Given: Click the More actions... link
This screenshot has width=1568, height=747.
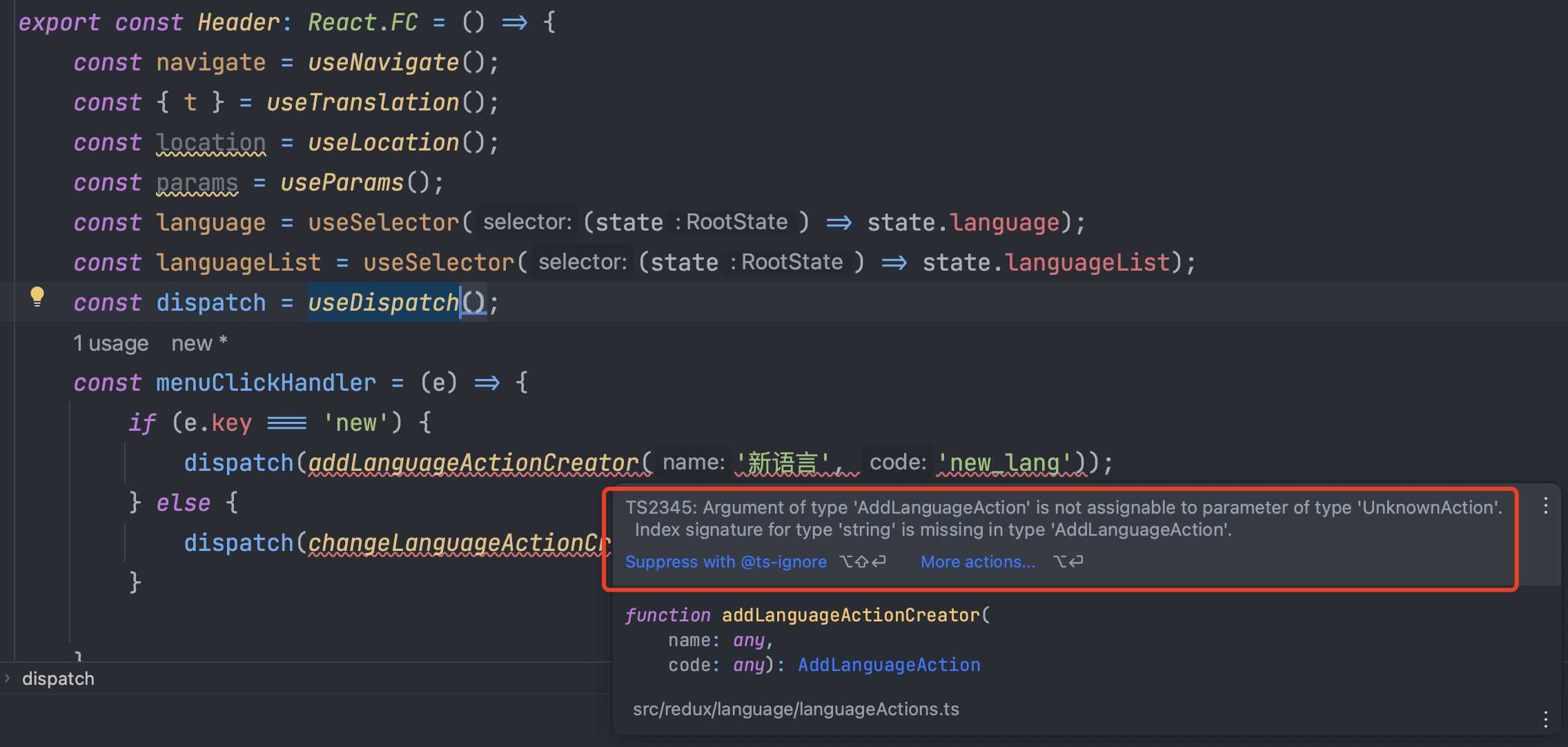Looking at the screenshot, I should (x=977, y=562).
